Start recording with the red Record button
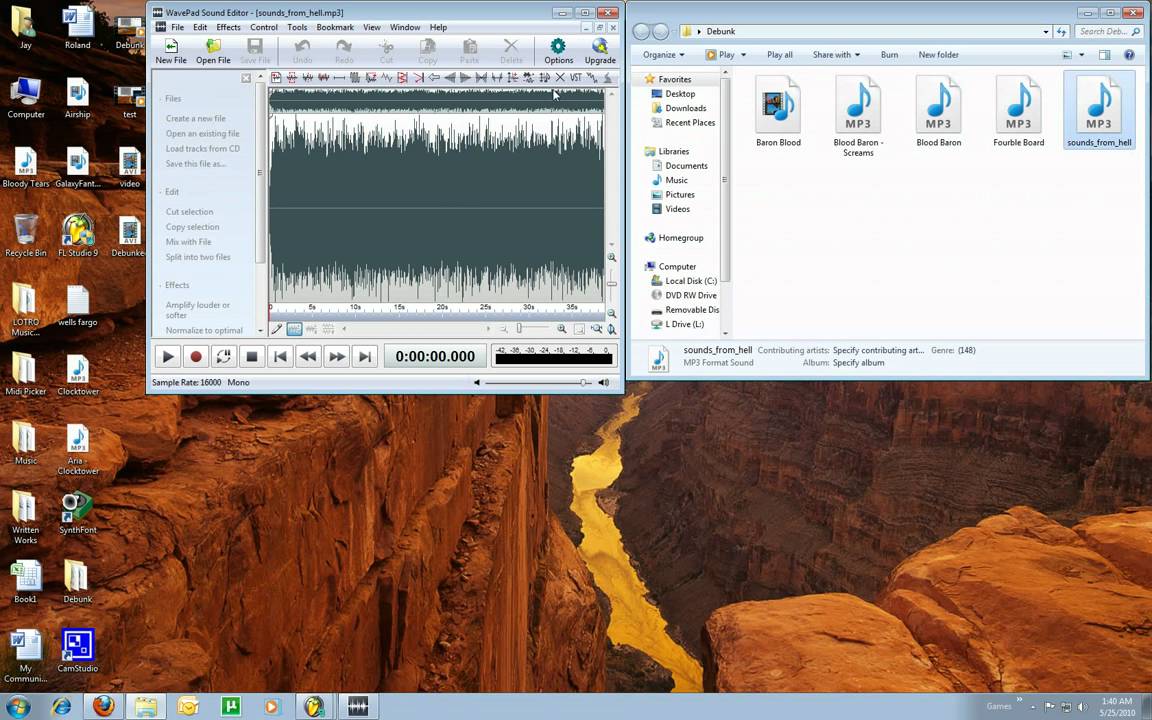Image resolution: width=1152 pixels, height=720 pixels. (x=195, y=356)
